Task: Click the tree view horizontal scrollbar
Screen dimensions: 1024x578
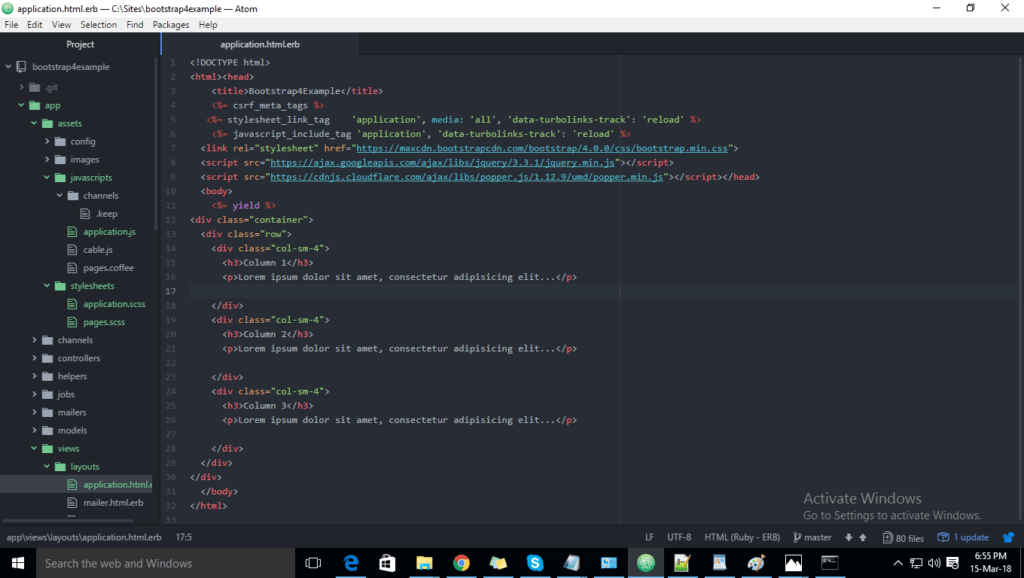Action: tap(68, 521)
